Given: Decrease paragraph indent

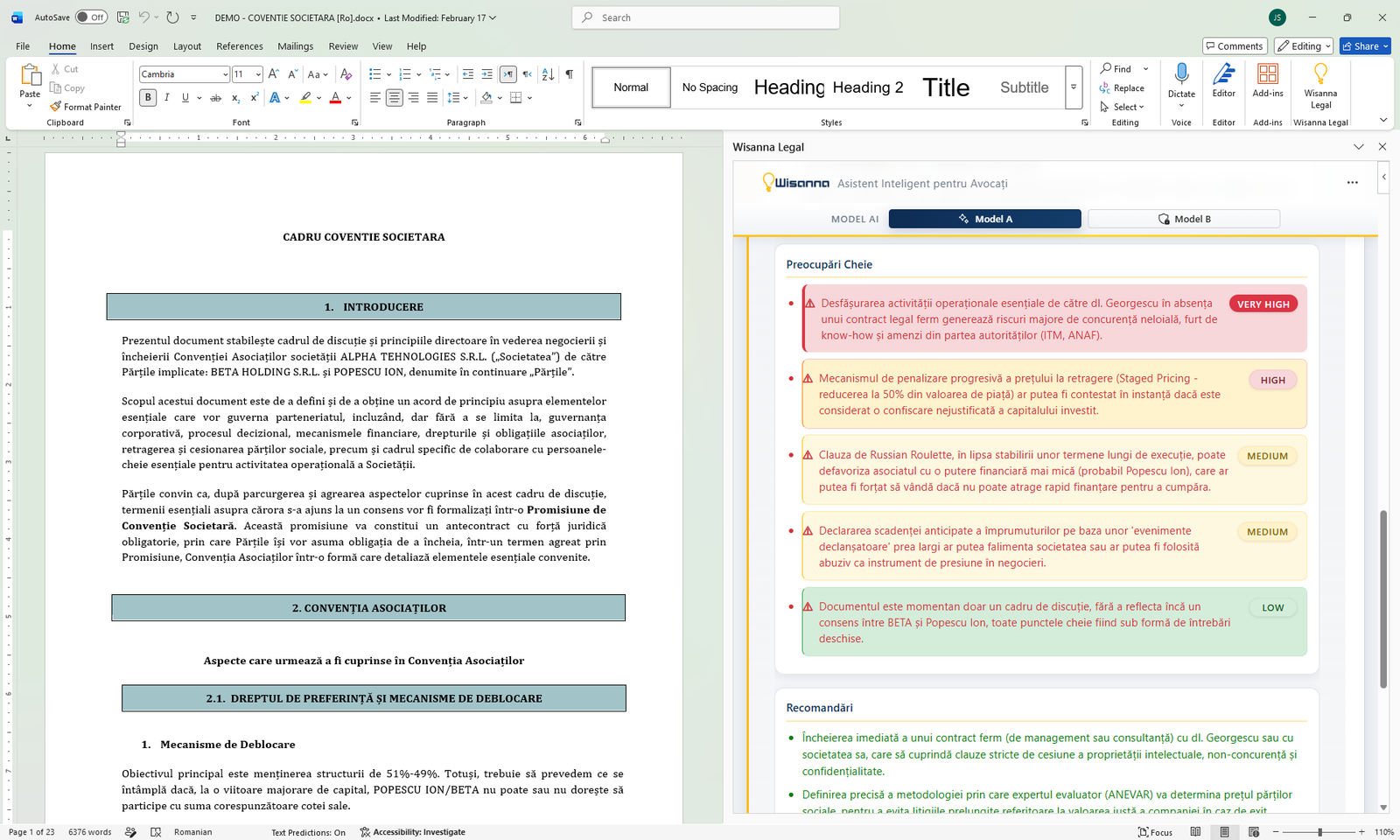Looking at the screenshot, I should 468,74.
